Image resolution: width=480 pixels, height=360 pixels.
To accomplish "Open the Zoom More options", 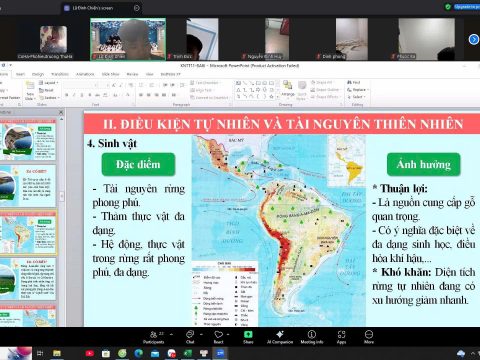I will coord(369,337).
